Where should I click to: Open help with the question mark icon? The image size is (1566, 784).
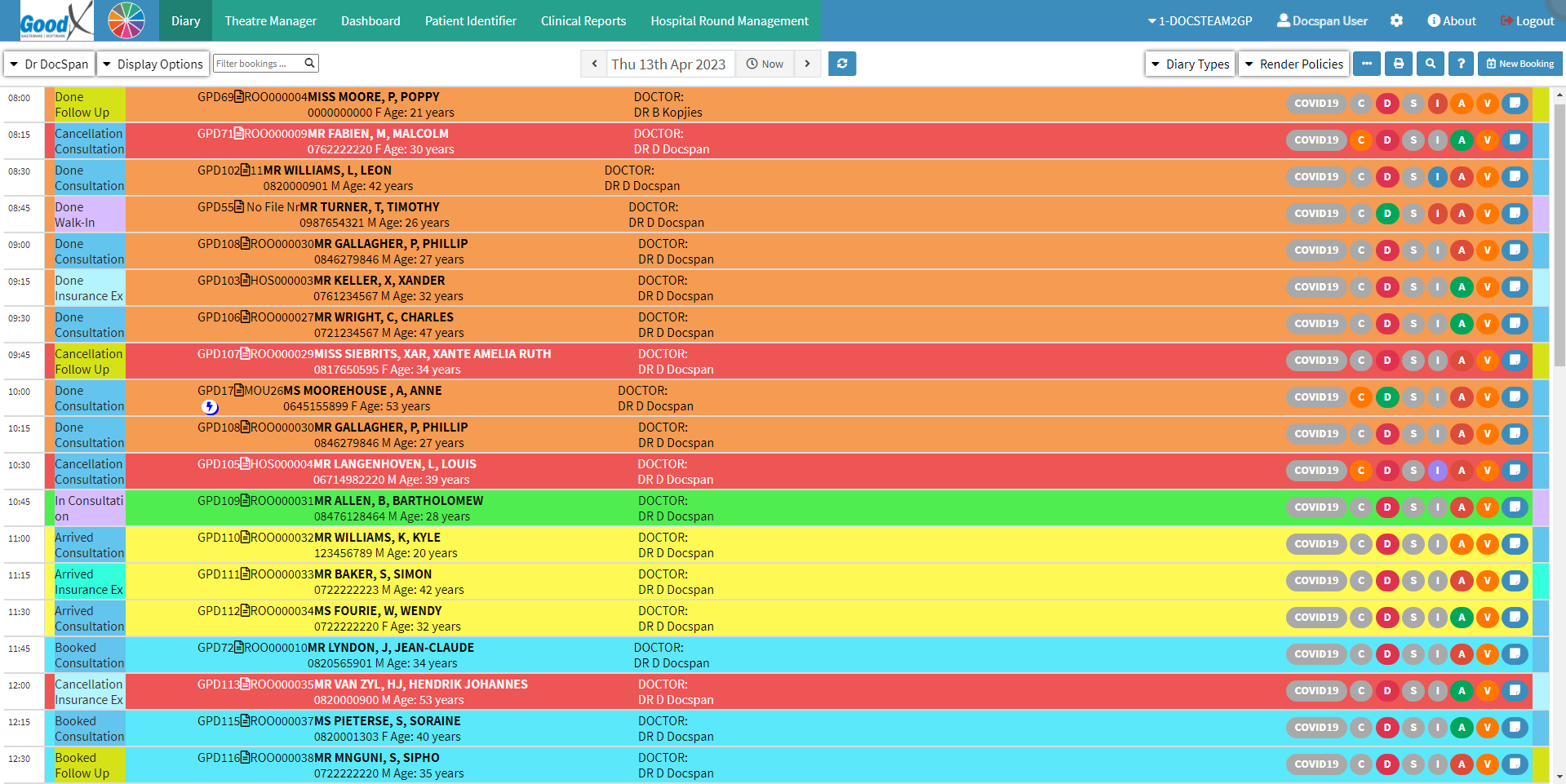click(x=1461, y=64)
